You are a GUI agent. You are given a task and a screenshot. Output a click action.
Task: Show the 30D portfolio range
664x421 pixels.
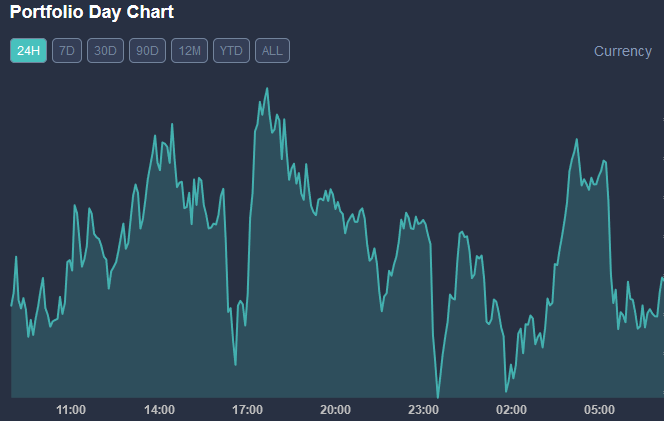click(x=105, y=51)
